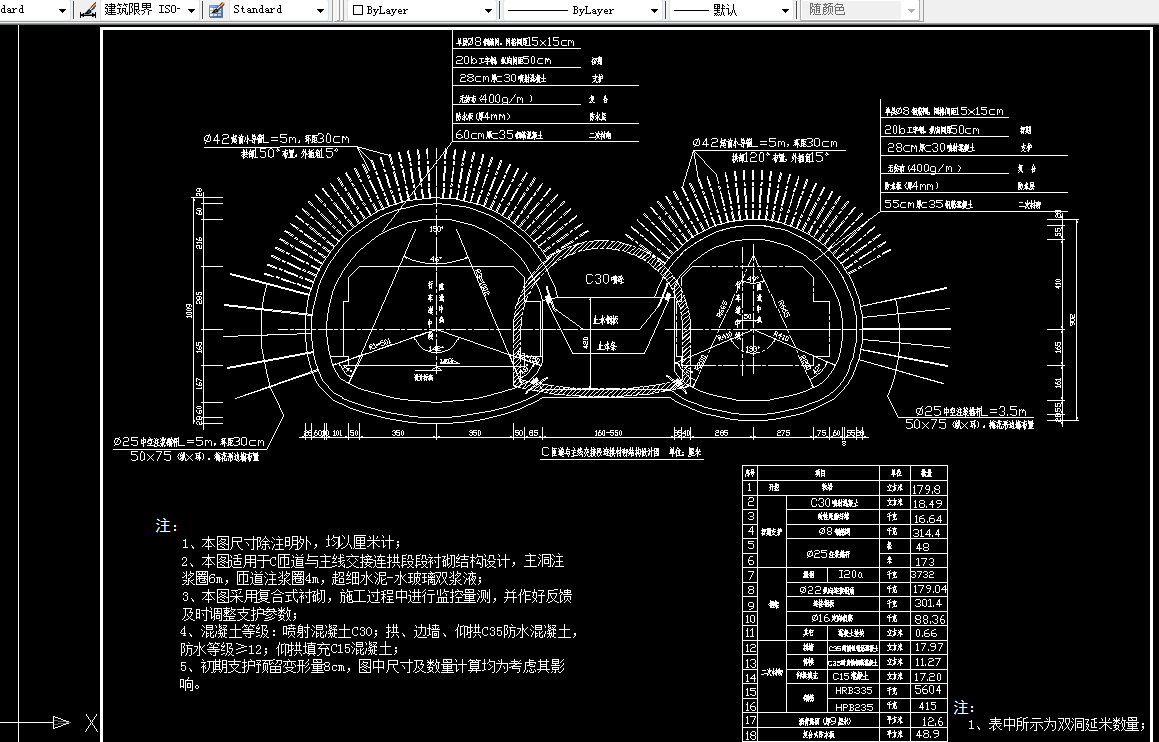Click the HRB335 cell in the table
The height and width of the screenshot is (742, 1159).
point(853,690)
